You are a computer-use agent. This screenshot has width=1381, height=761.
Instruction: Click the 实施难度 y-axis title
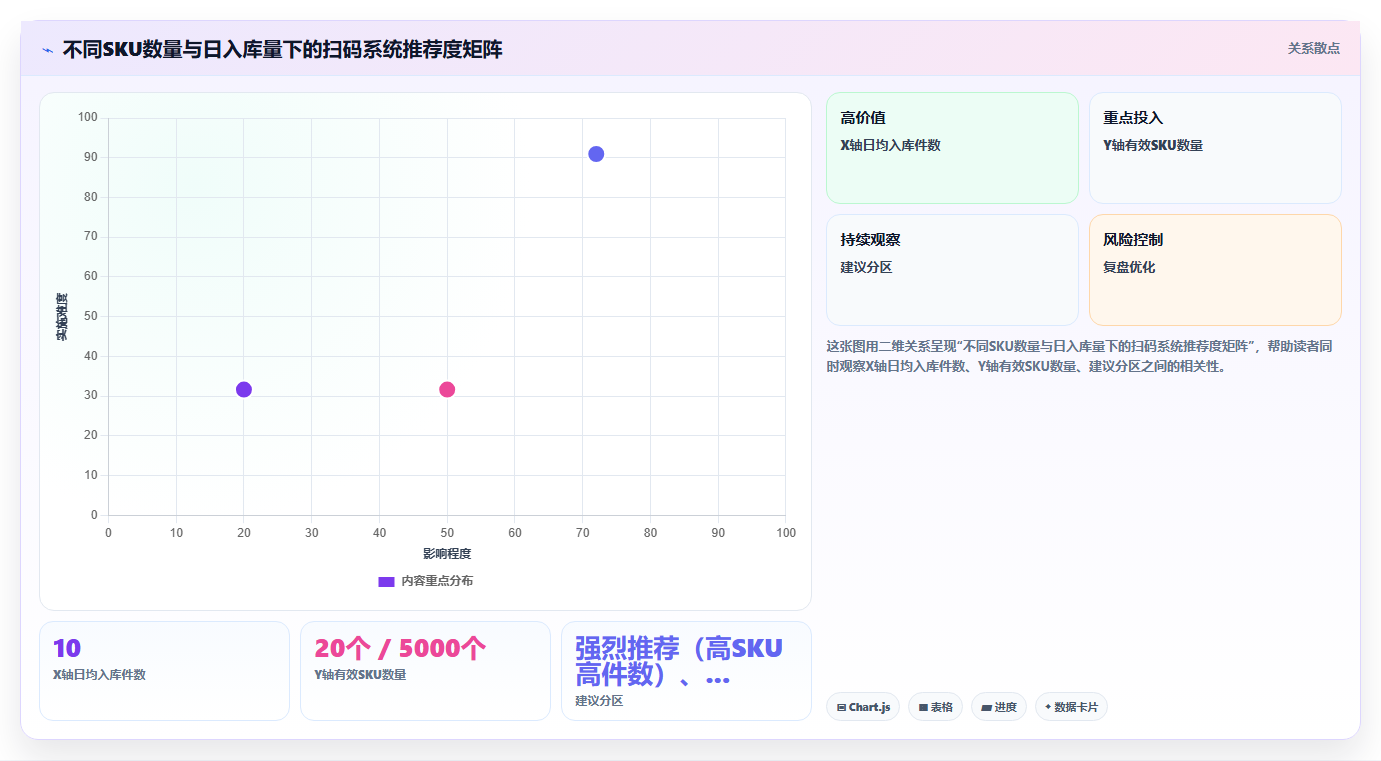tap(61, 317)
